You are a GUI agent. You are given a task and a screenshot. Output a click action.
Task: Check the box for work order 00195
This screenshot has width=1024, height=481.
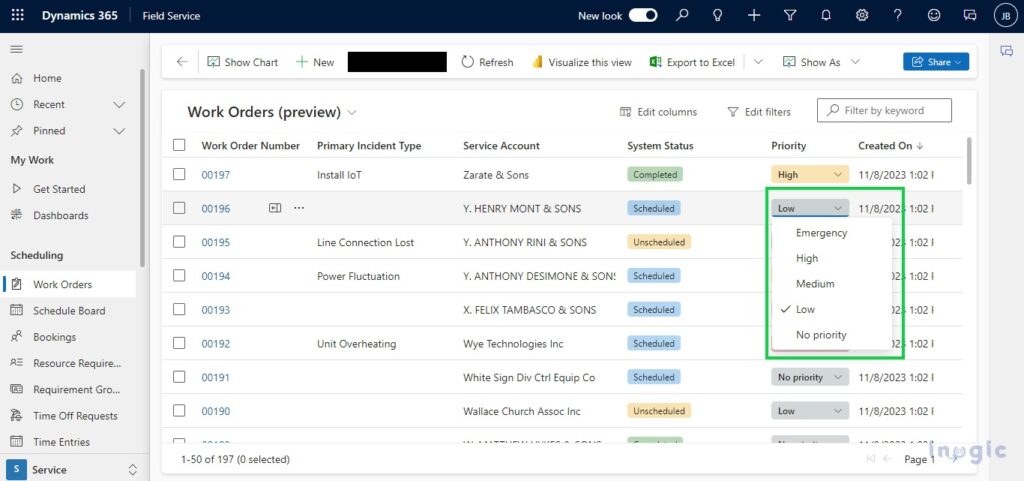179,241
